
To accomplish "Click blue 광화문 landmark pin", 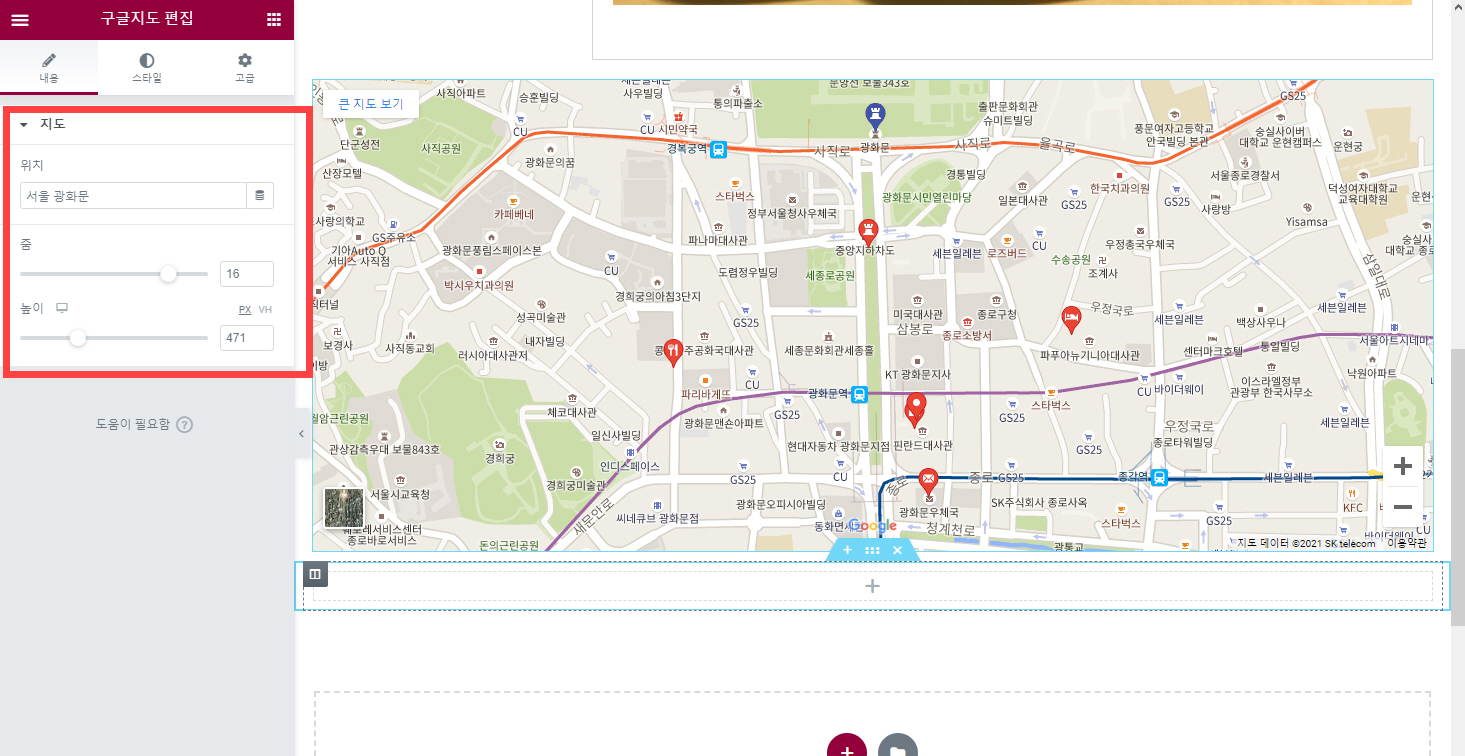I will [875, 119].
